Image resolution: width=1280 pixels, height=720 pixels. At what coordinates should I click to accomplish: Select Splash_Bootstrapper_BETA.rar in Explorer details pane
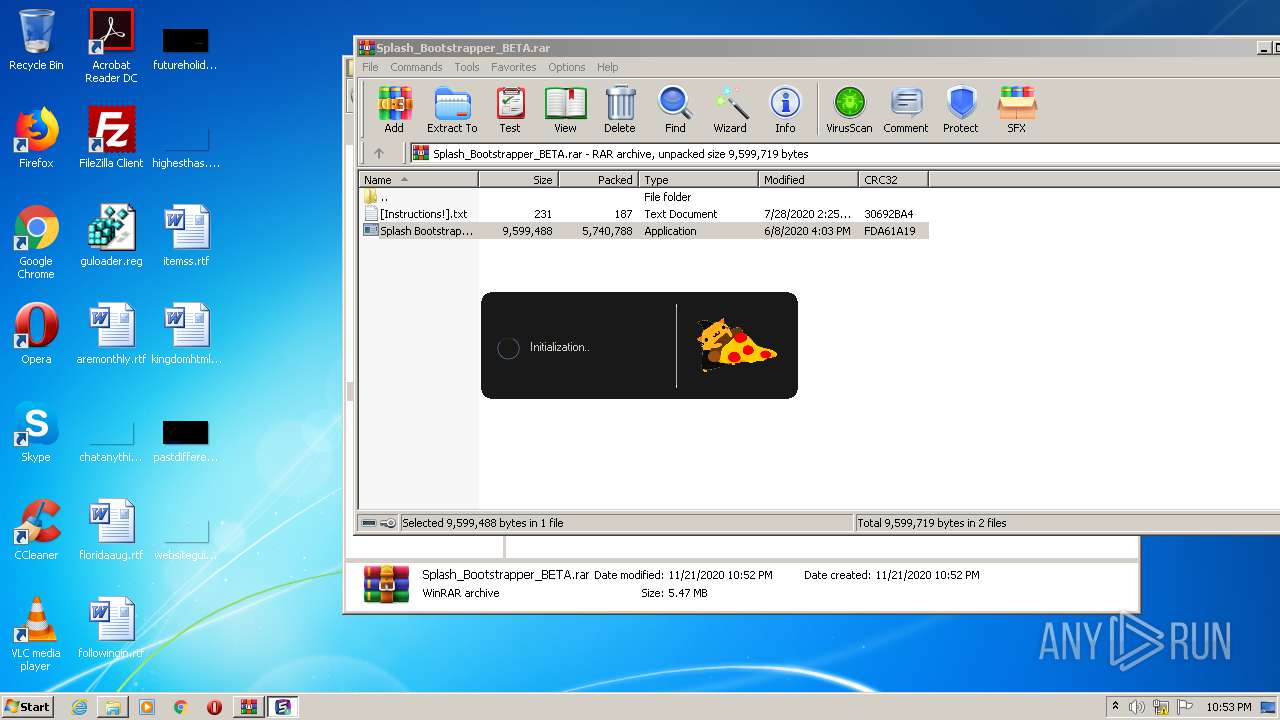click(505, 575)
